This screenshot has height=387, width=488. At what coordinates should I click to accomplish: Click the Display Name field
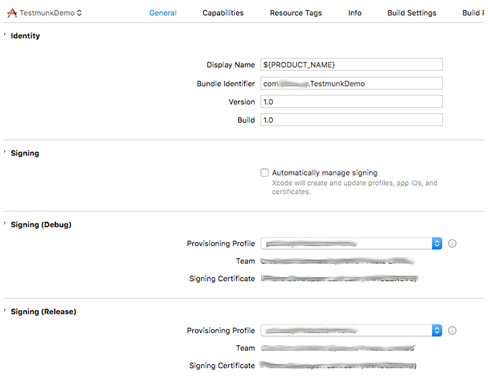coord(351,64)
